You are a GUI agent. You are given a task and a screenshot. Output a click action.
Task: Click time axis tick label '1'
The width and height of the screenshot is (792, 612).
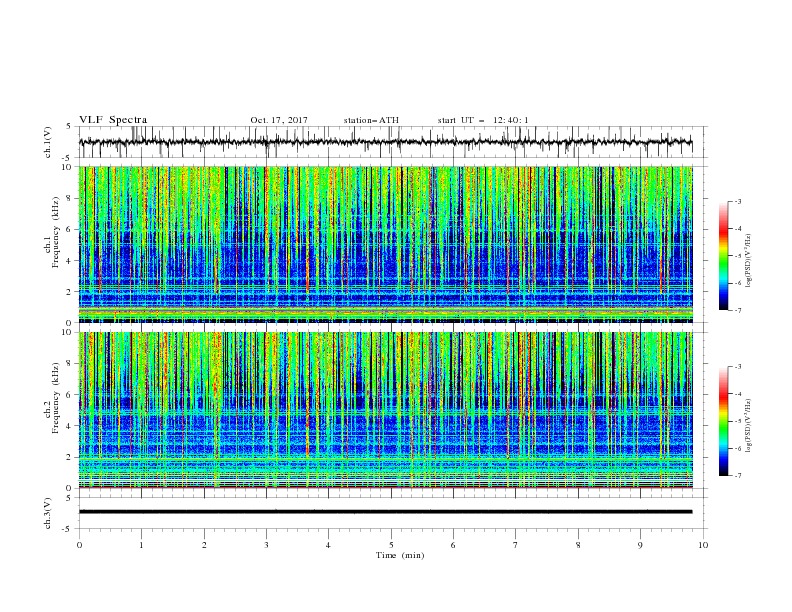[141, 545]
